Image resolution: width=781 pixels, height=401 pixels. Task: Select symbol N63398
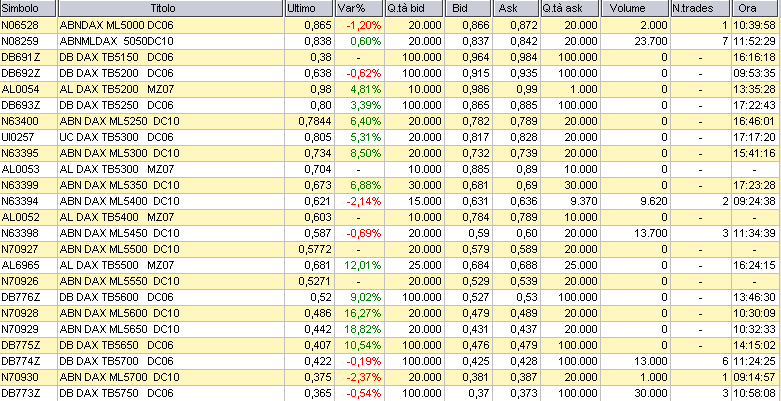point(20,233)
